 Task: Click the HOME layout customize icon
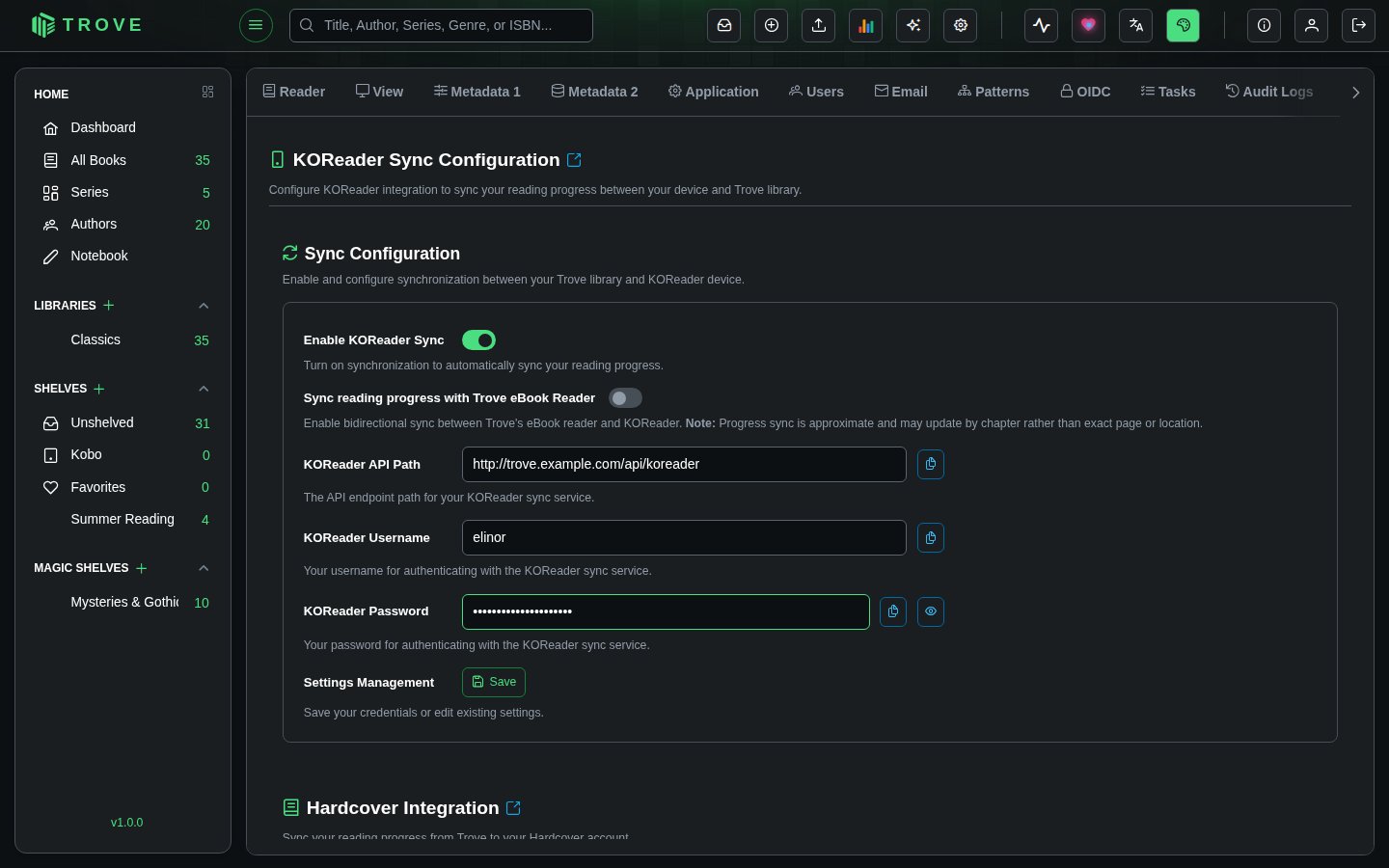click(207, 92)
